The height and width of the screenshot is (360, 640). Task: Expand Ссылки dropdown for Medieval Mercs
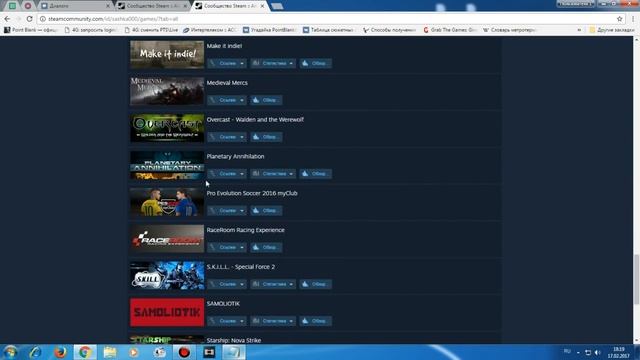[x=227, y=100]
